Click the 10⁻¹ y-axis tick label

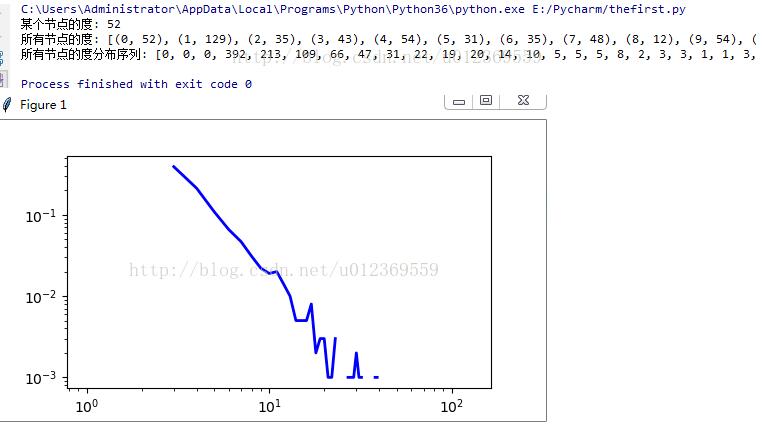42,216
